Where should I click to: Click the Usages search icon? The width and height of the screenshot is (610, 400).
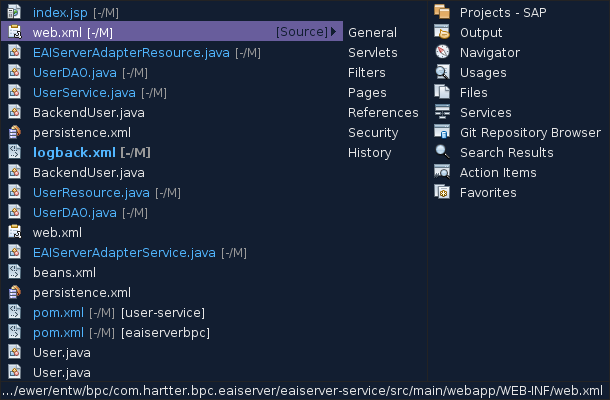[442, 72]
